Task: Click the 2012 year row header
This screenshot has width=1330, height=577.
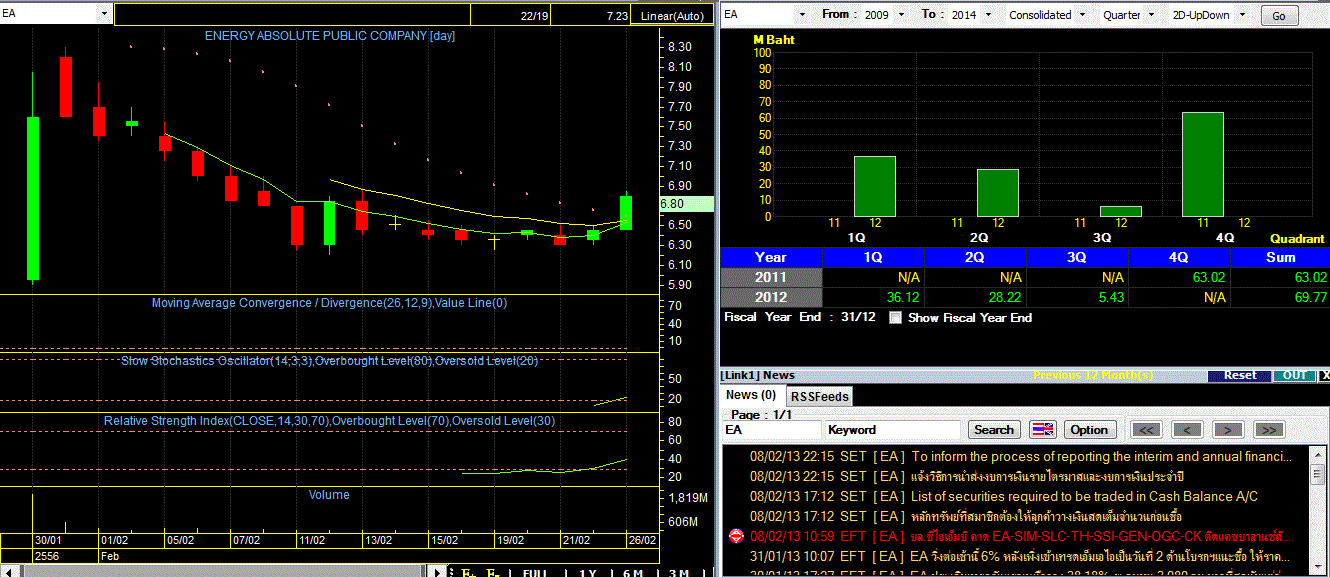Action: [771, 297]
